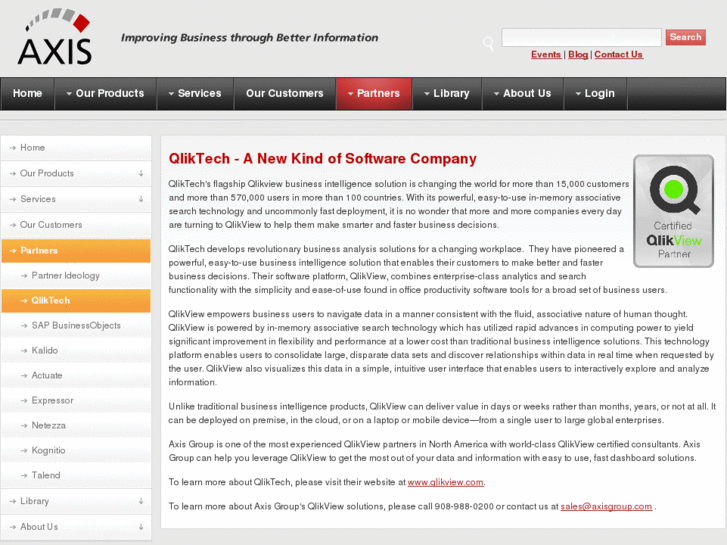Open the red Partners navigation menu
Image resolution: width=727 pixels, height=545 pixels.
point(374,94)
